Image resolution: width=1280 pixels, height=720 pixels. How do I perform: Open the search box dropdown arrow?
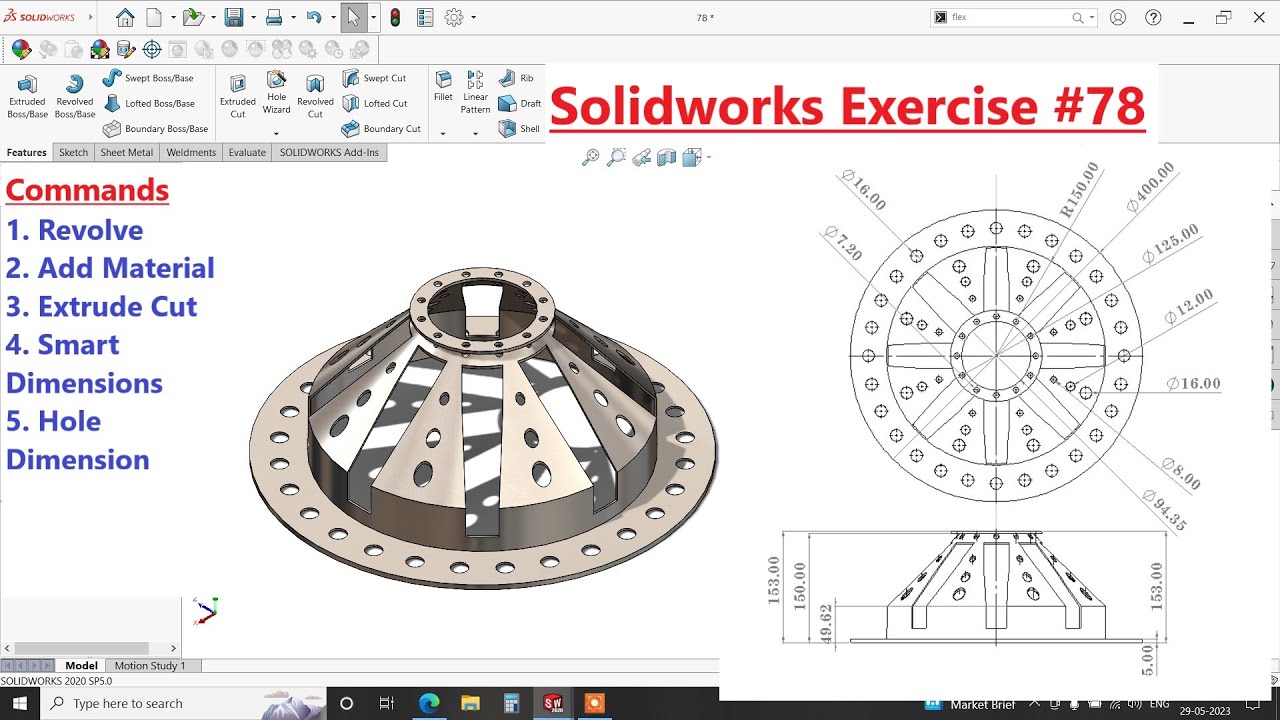(x=1091, y=18)
